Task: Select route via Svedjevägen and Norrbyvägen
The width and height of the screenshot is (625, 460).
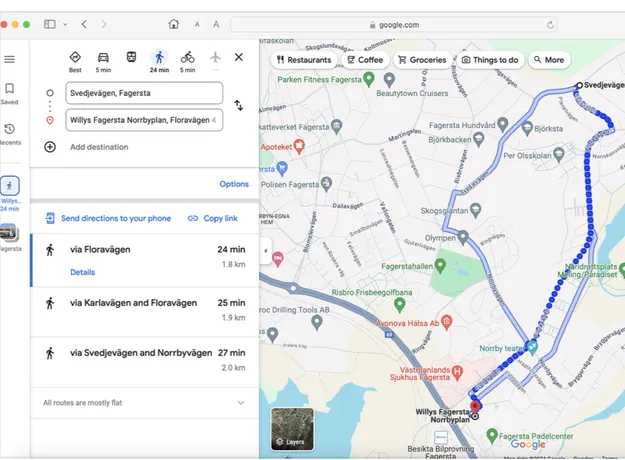Action: coord(145,361)
